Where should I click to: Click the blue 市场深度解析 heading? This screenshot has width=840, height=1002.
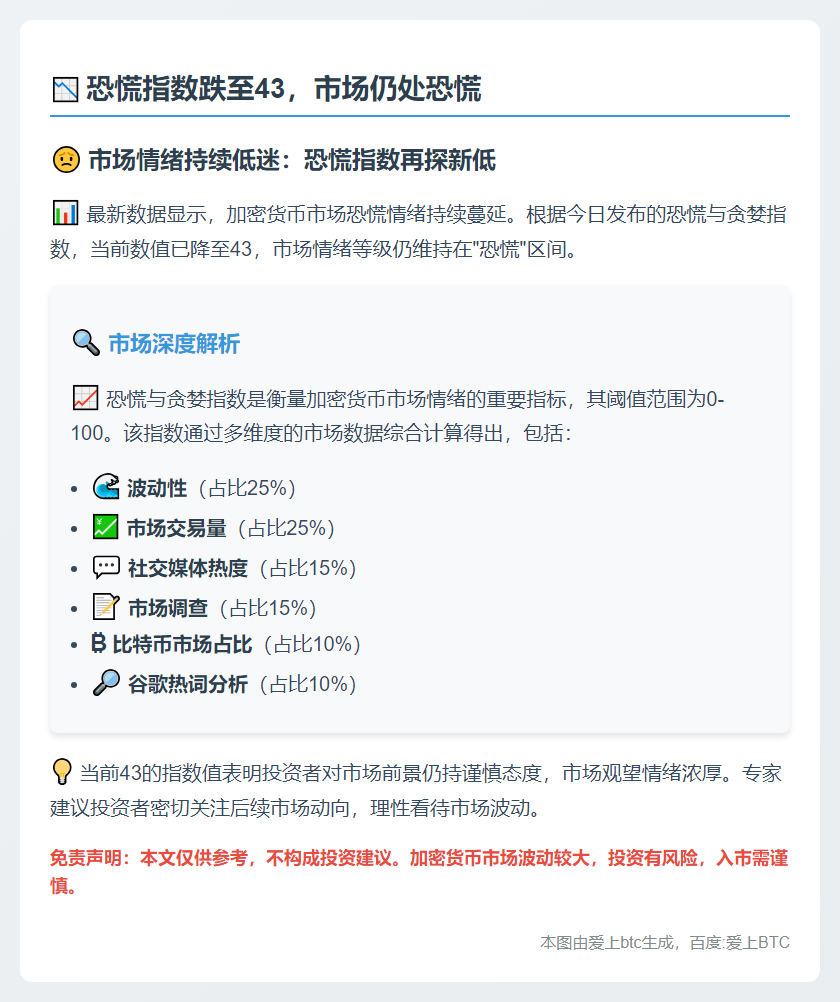[x=174, y=344]
